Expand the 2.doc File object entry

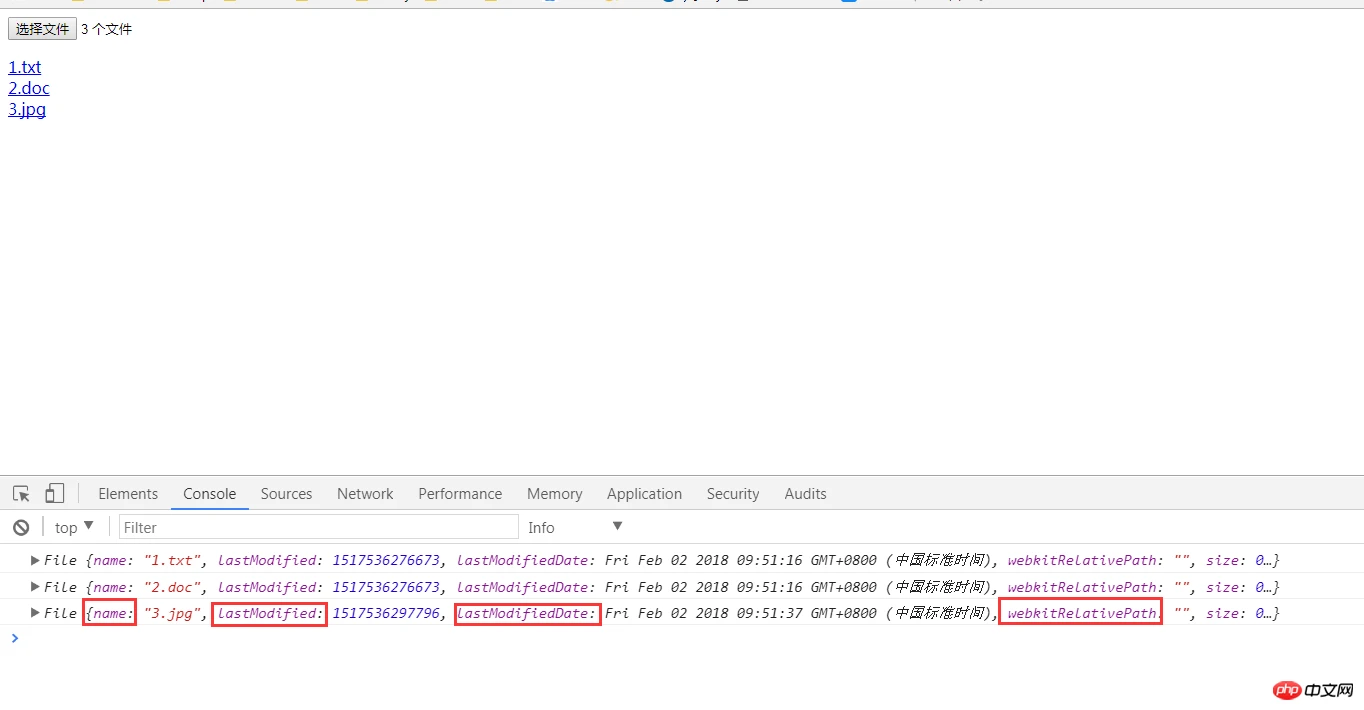pos(36,587)
